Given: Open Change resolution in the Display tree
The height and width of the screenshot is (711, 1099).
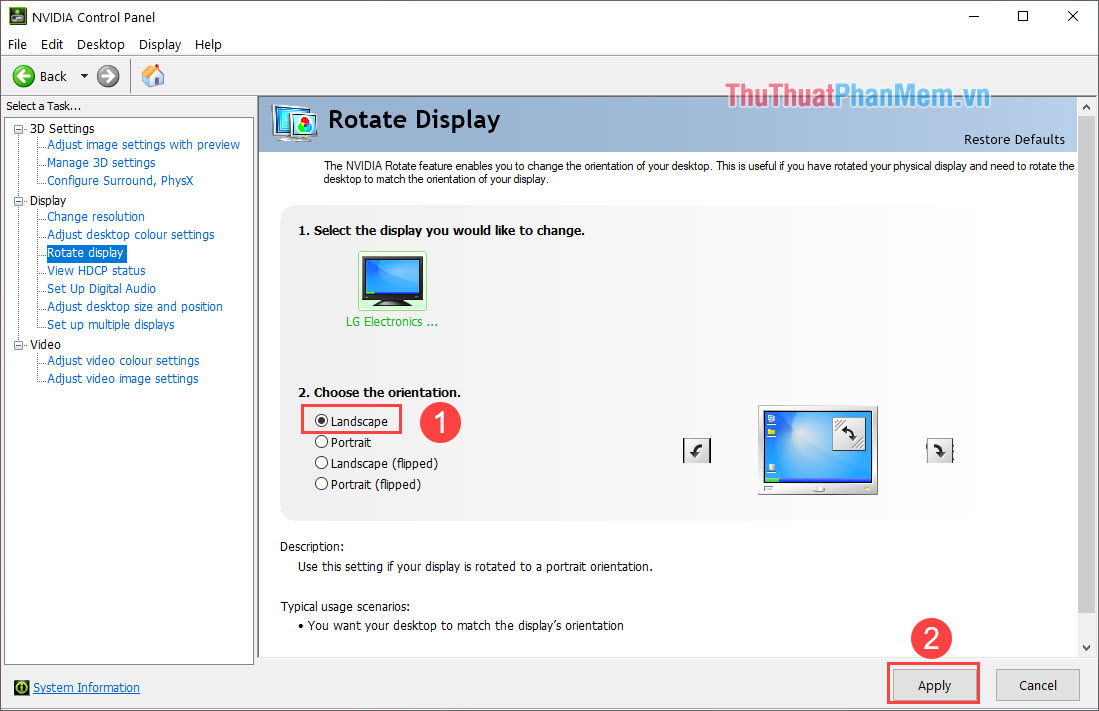Looking at the screenshot, I should [x=96, y=217].
